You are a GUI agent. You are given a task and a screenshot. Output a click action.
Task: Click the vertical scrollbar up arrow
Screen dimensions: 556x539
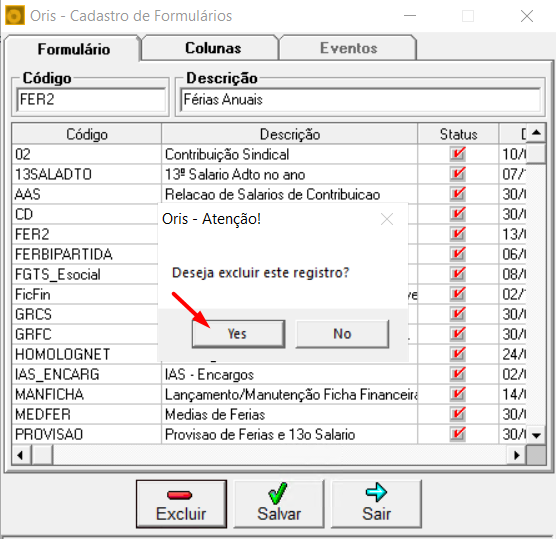click(536, 133)
